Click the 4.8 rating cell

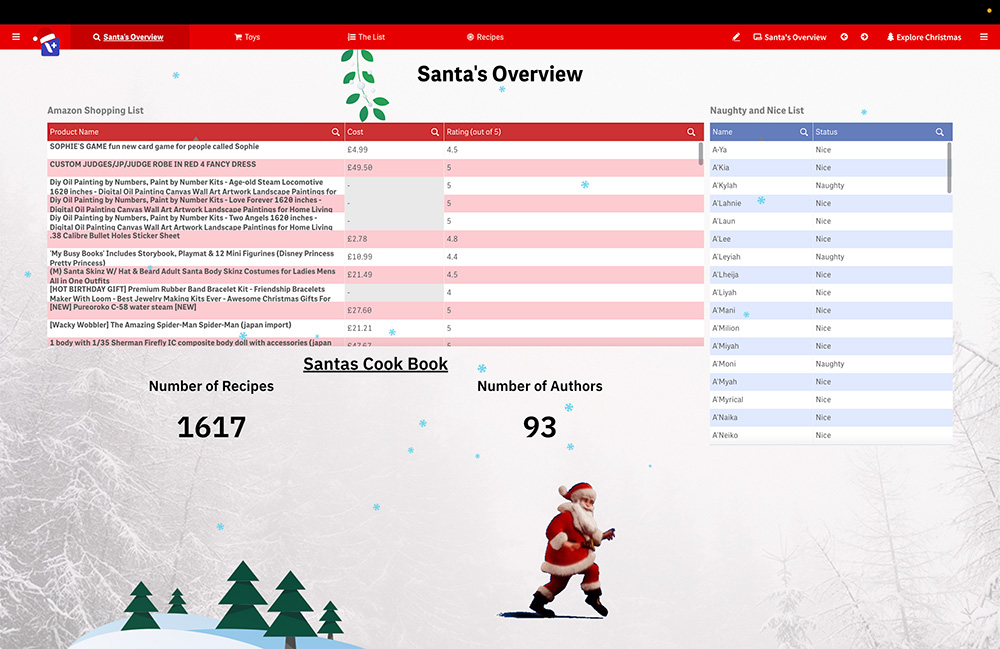point(573,239)
